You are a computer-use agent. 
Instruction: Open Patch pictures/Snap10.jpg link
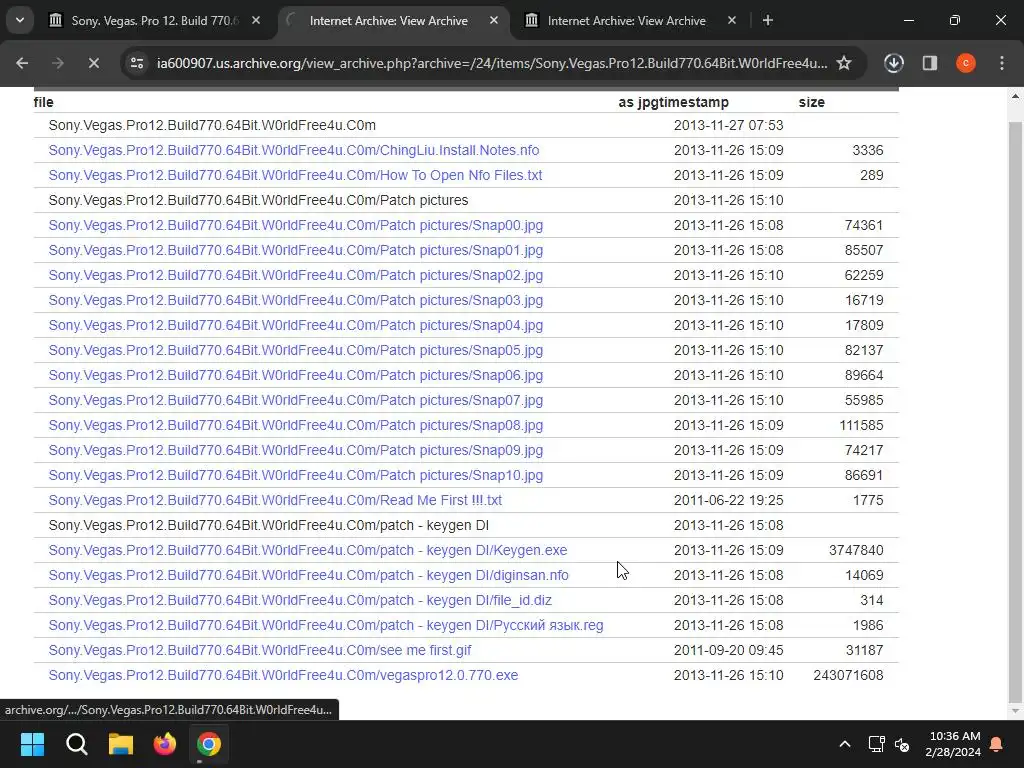click(x=296, y=475)
